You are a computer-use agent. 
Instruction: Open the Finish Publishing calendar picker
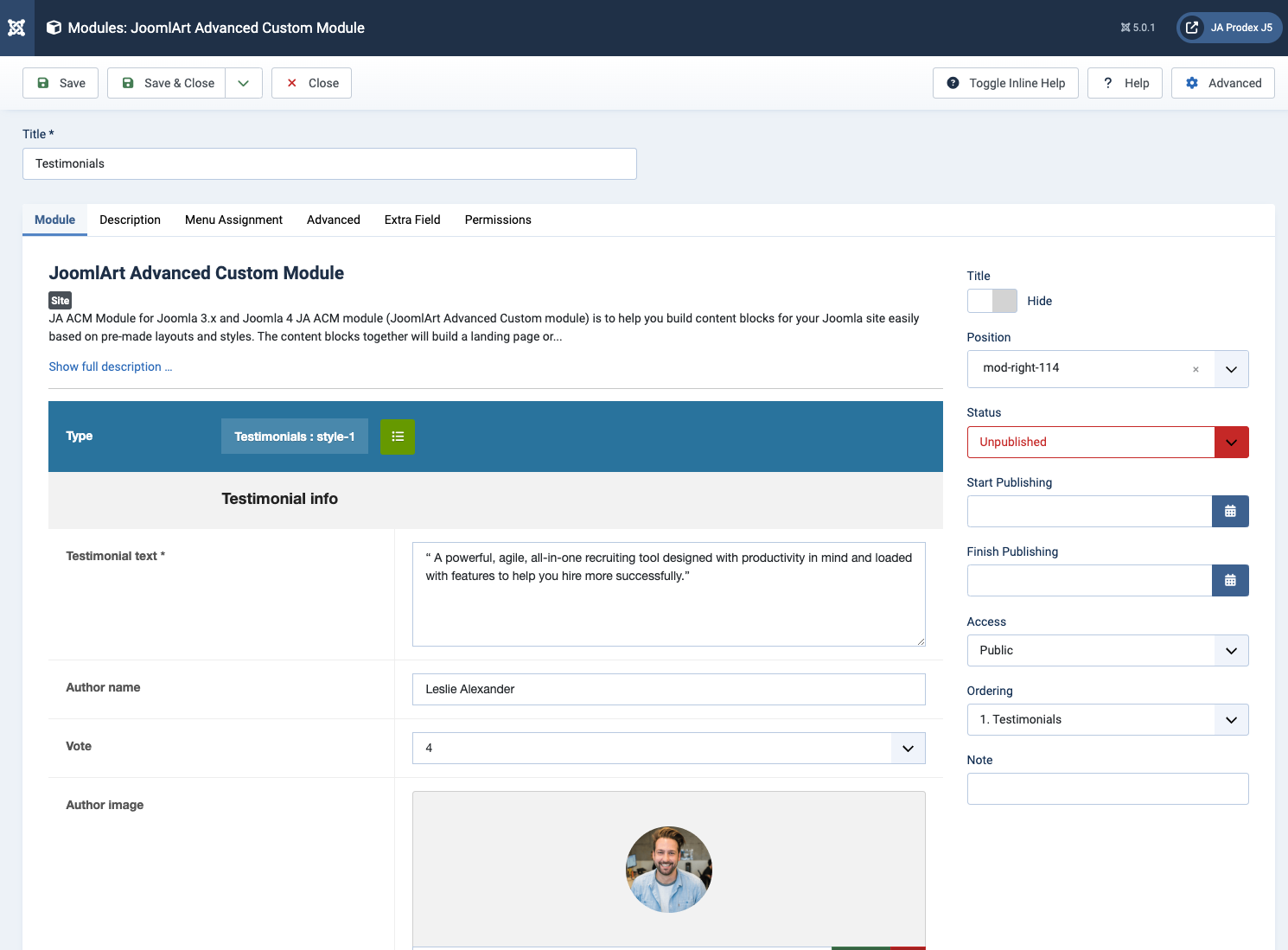[x=1230, y=580]
